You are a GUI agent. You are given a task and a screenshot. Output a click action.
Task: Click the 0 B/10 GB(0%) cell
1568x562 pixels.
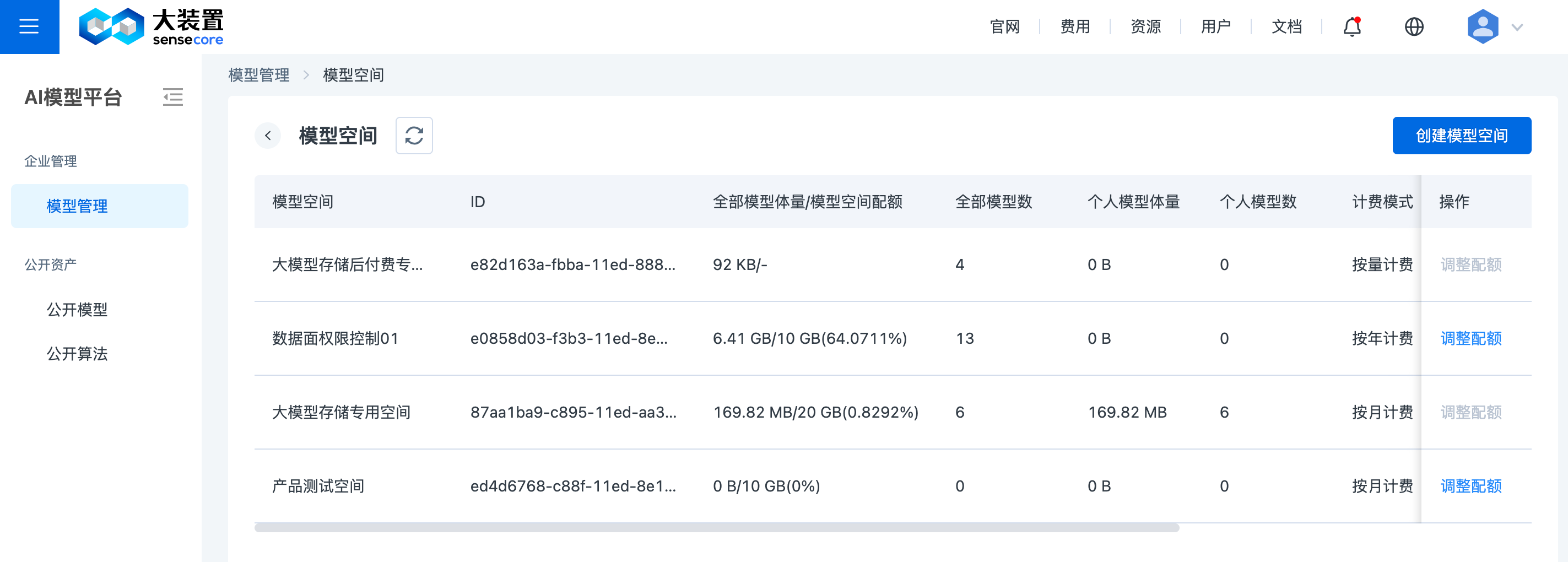[x=766, y=486]
